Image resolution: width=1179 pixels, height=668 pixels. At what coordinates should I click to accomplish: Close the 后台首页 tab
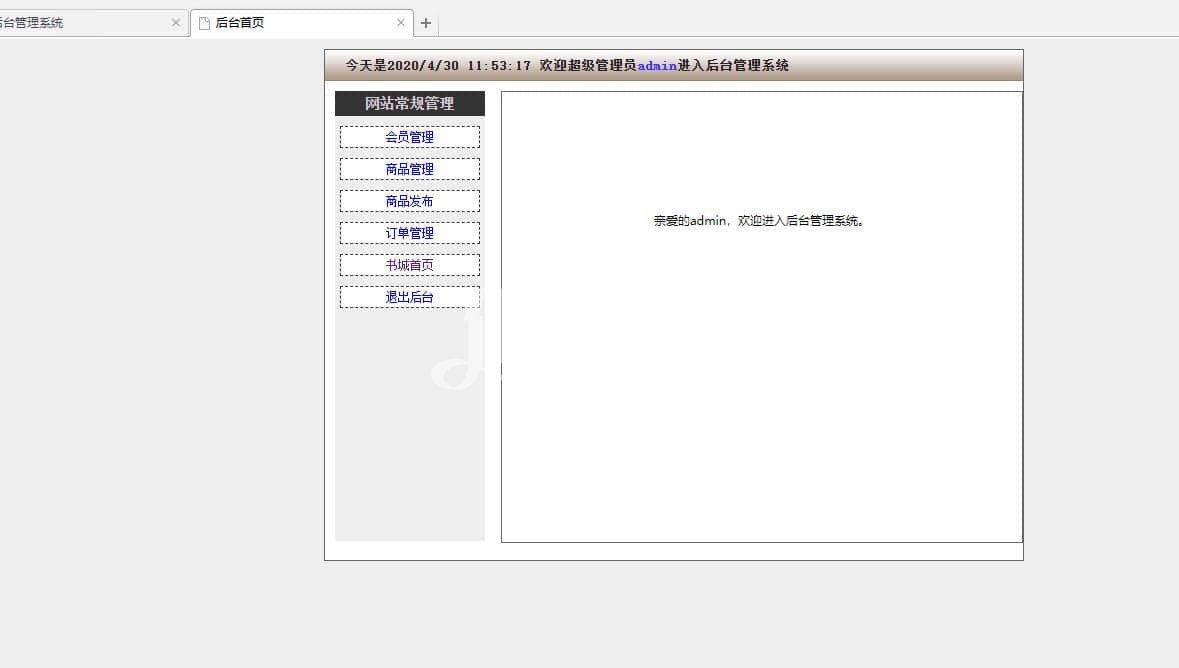[401, 23]
